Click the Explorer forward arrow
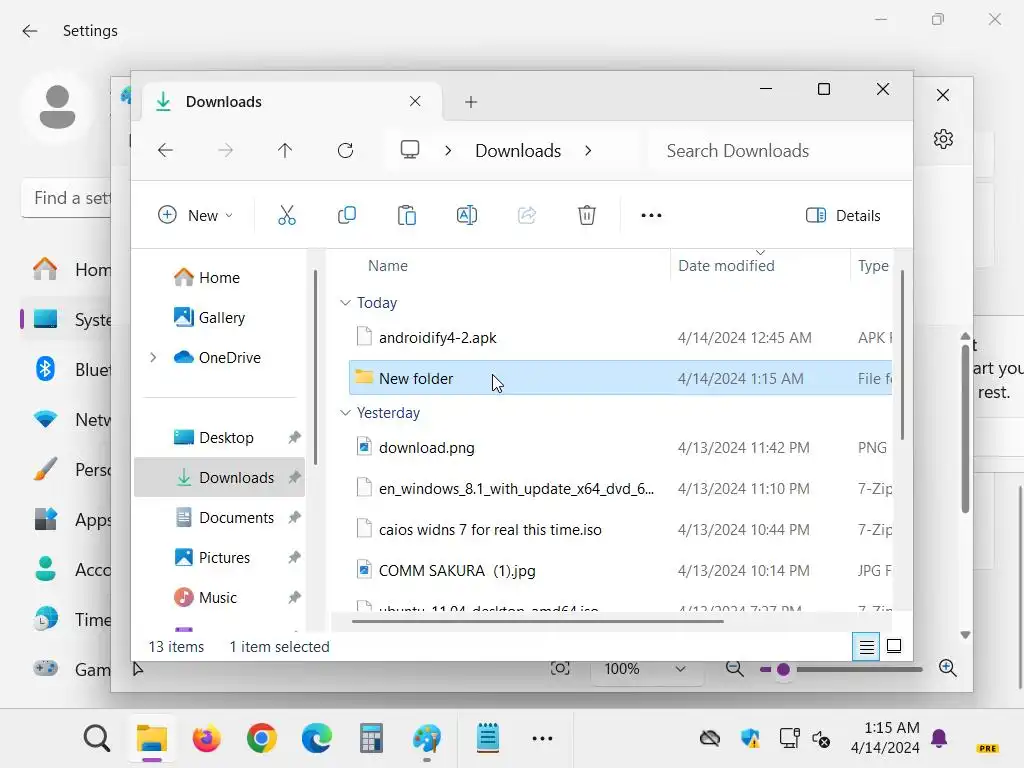 click(225, 151)
